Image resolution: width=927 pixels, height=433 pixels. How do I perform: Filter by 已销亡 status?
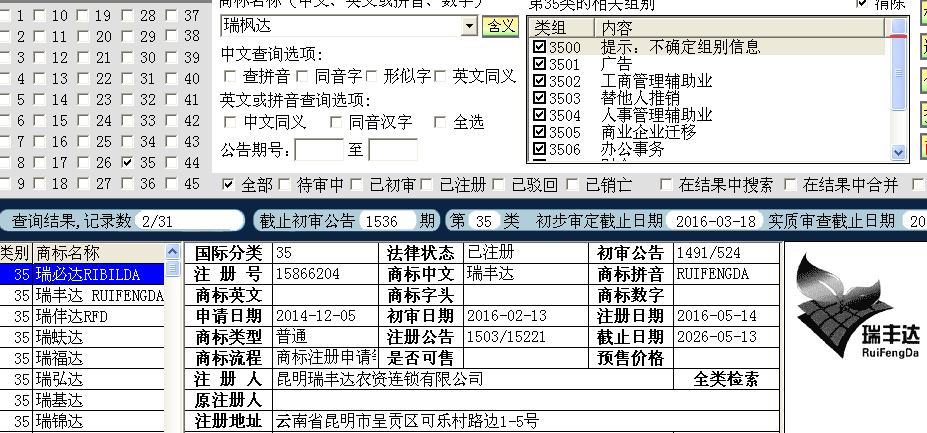[x=572, y=185]
